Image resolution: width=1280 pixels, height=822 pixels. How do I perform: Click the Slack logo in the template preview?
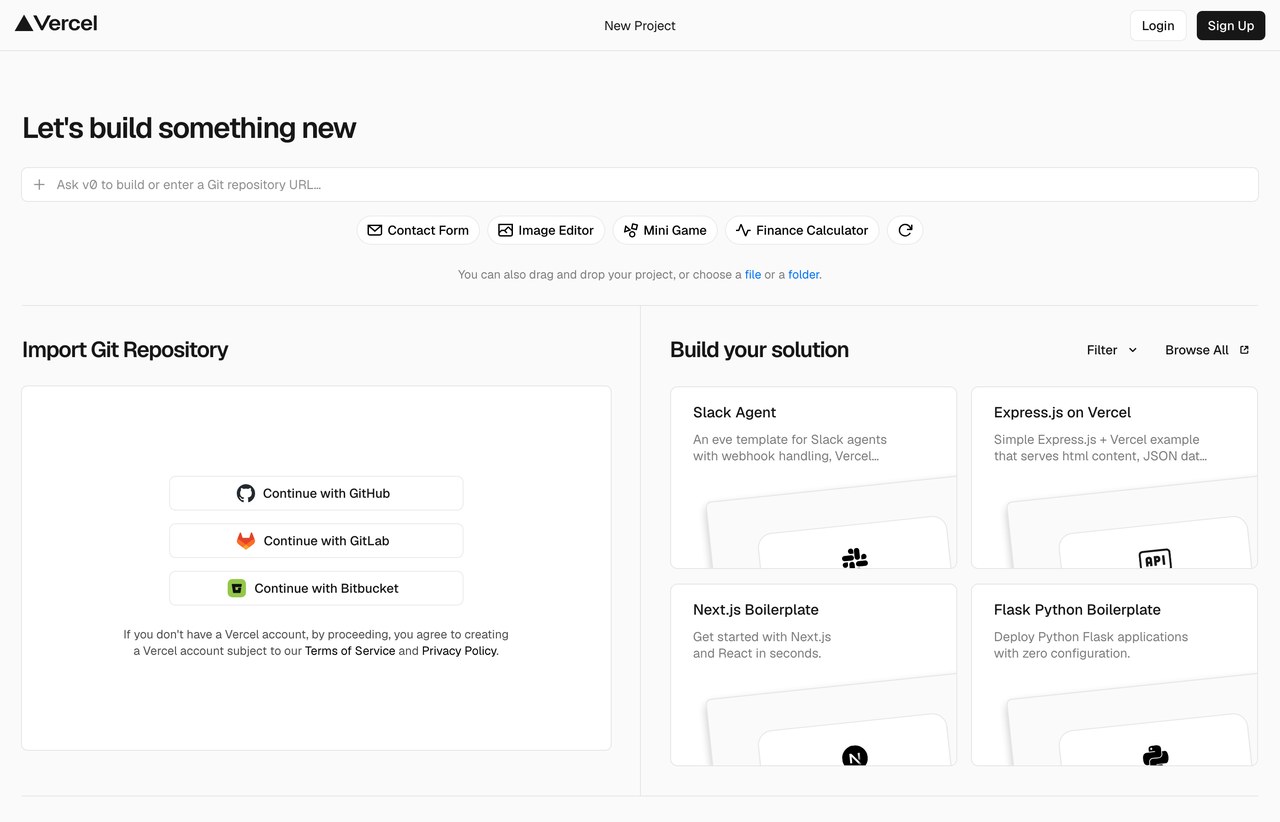[x=855, y=558]
